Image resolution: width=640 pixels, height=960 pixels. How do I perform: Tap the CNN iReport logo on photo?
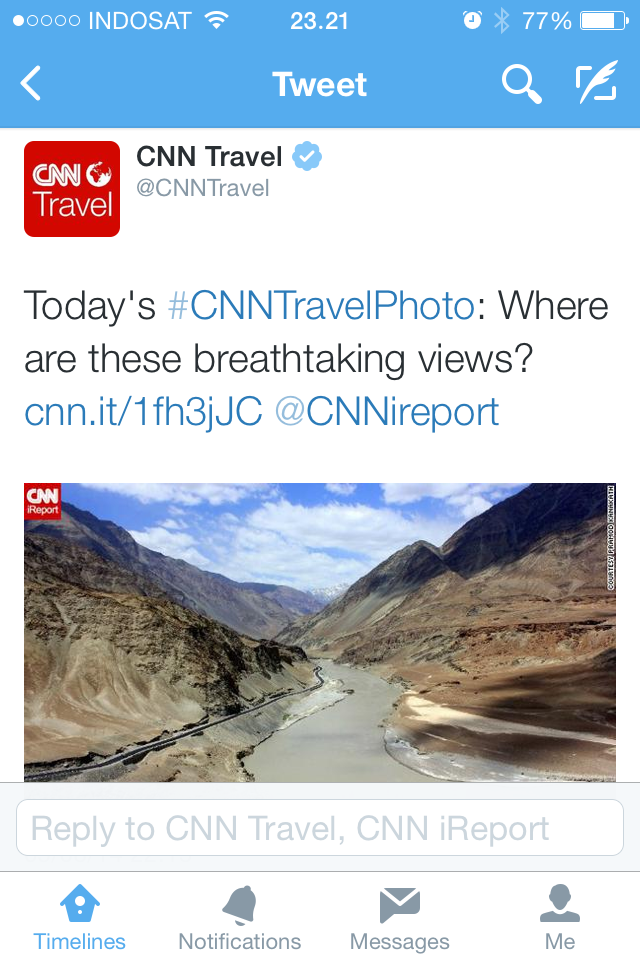[43, 501]
